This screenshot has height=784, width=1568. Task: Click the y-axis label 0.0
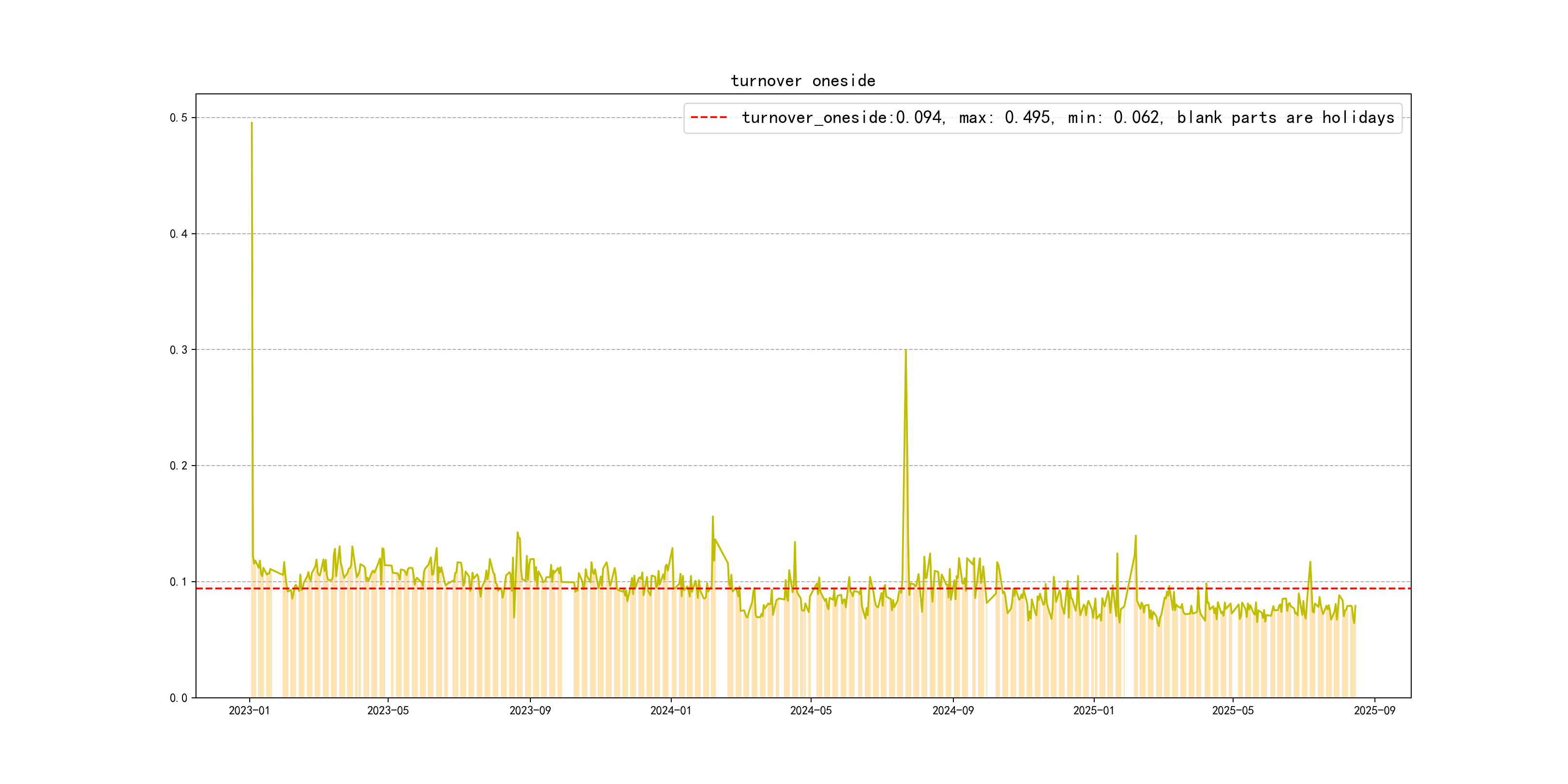coord(179,697)
